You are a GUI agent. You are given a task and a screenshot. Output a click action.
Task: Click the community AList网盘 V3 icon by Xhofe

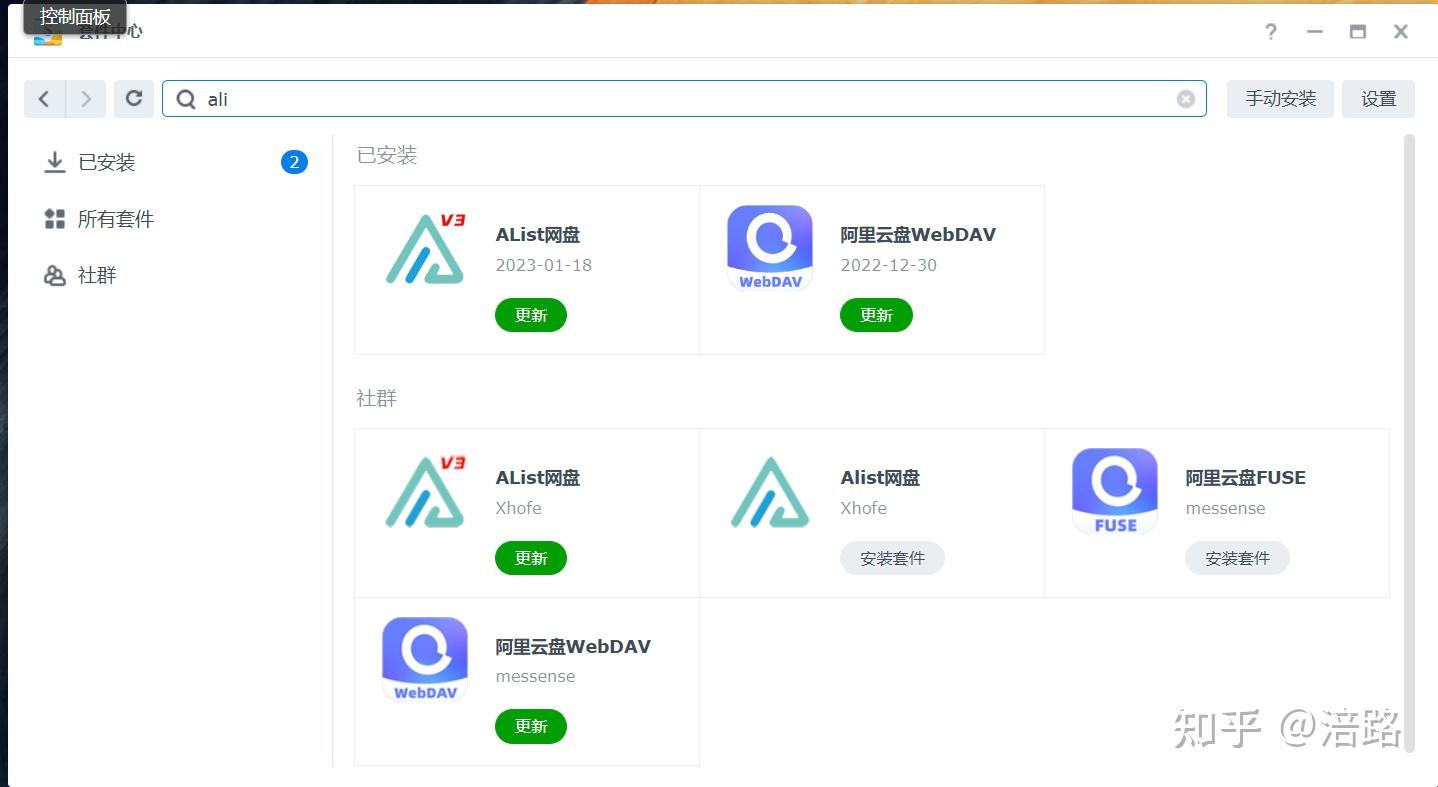426,492
